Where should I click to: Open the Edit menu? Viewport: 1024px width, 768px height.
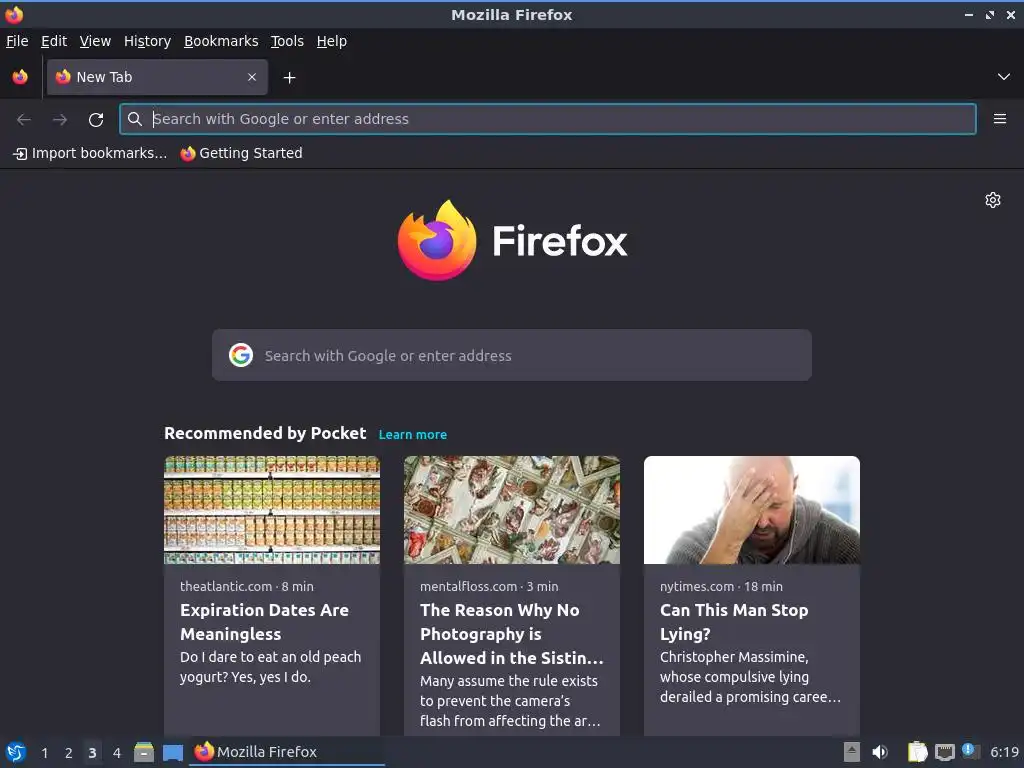click(54, 41)
